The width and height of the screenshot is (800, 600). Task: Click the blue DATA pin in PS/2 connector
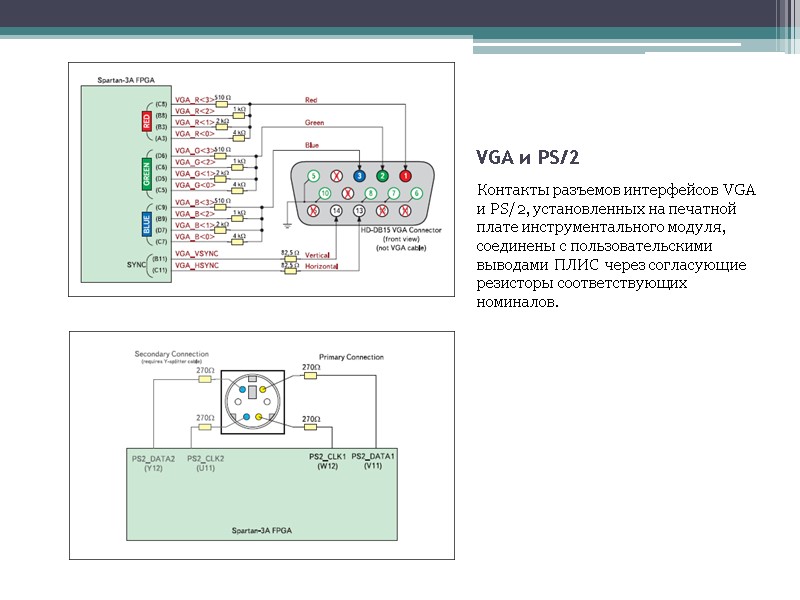242,390
